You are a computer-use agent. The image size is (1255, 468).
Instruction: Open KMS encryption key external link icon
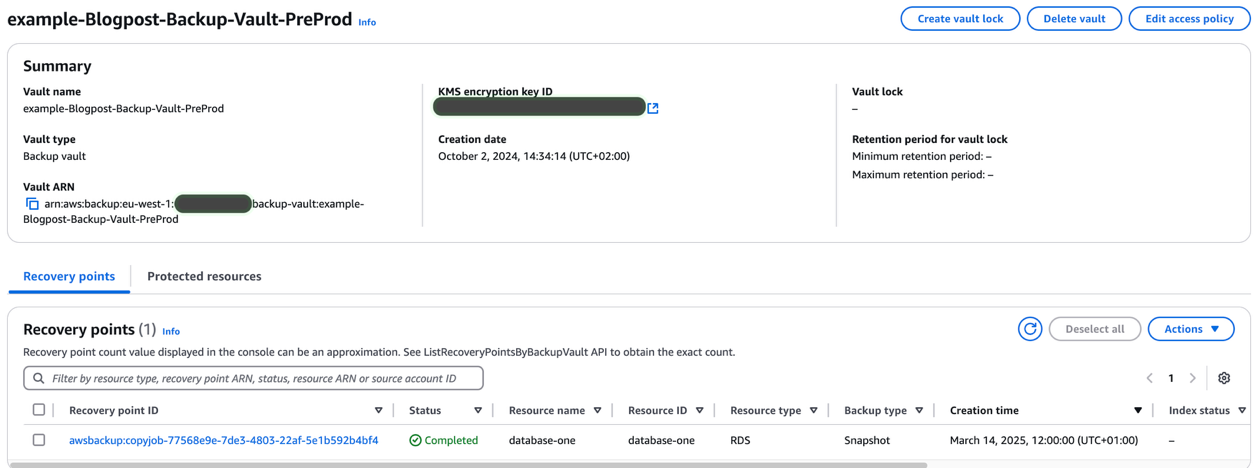click(653, 108)
